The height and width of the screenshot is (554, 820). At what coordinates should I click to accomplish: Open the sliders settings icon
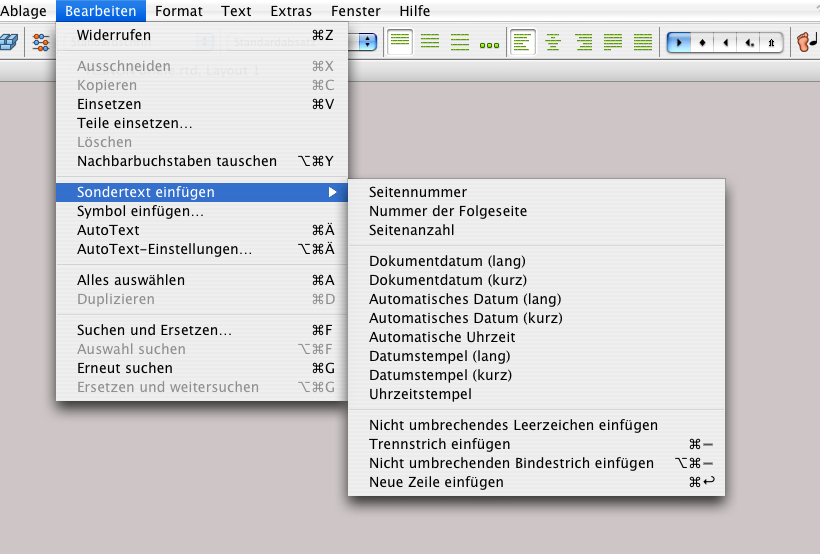(x=41, y=42)
